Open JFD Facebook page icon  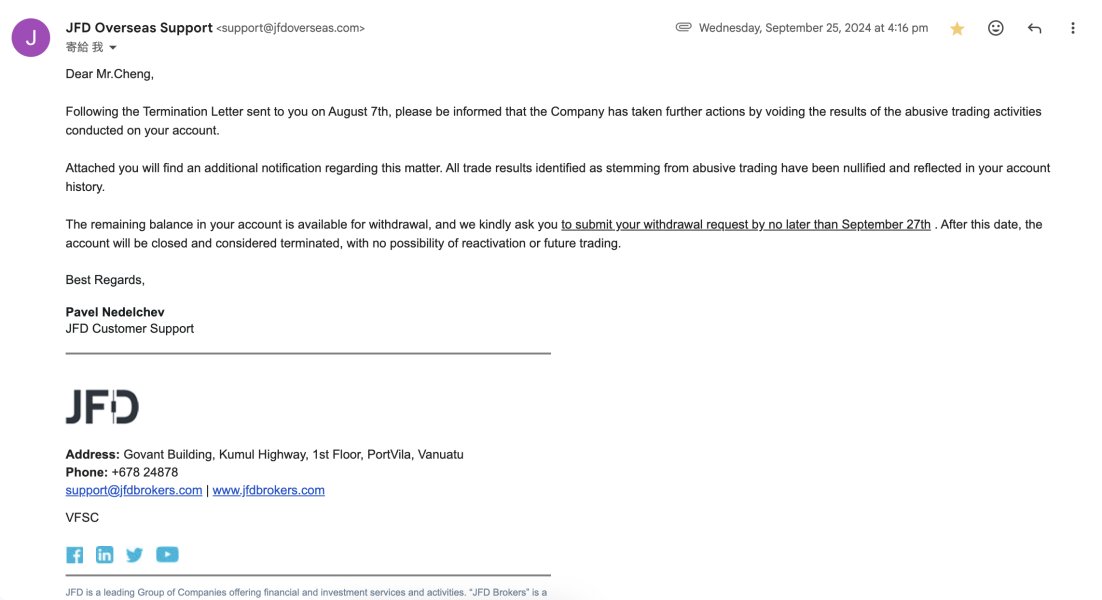click(74, 555)
